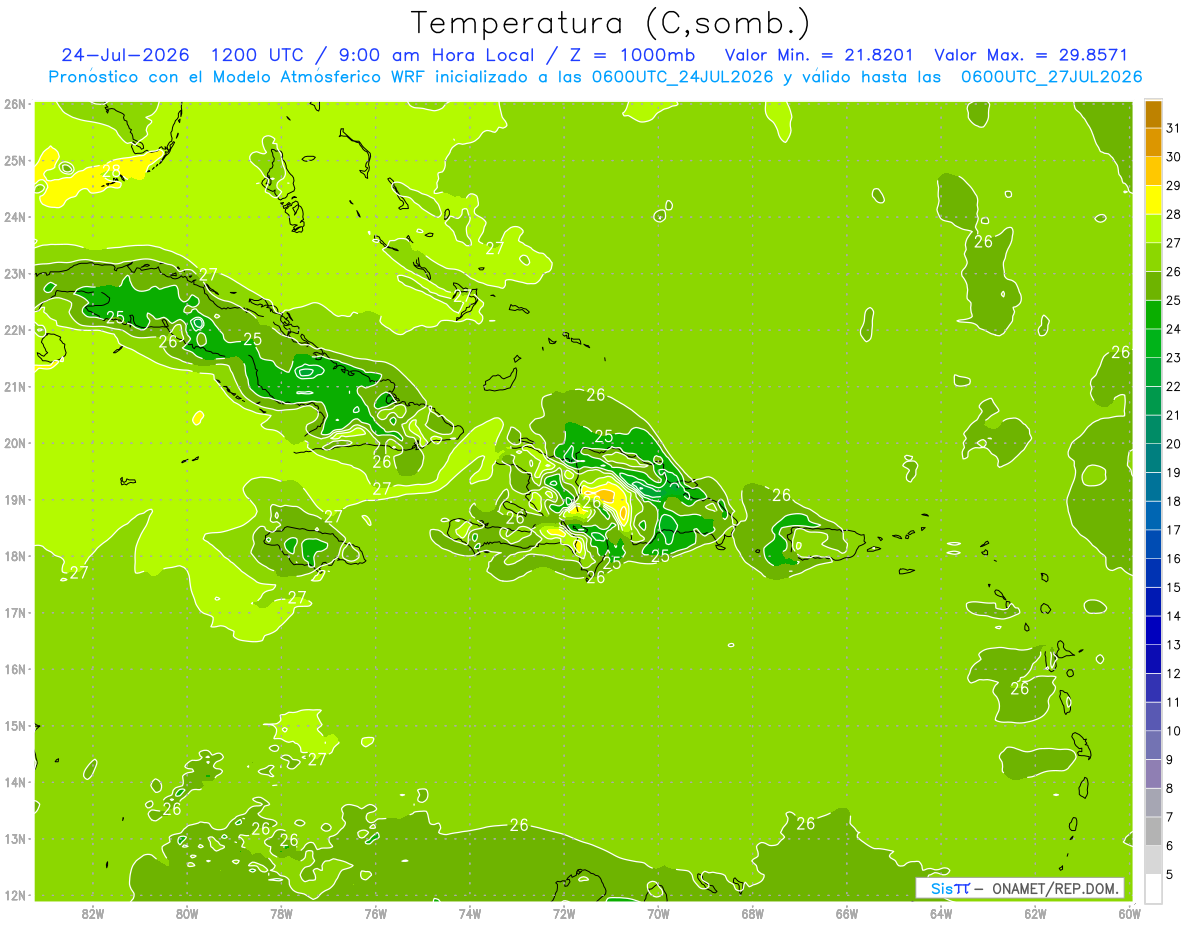Click the 68W longitude axis label
This screenshot has width=1200, height=927.
coord(753,913)
